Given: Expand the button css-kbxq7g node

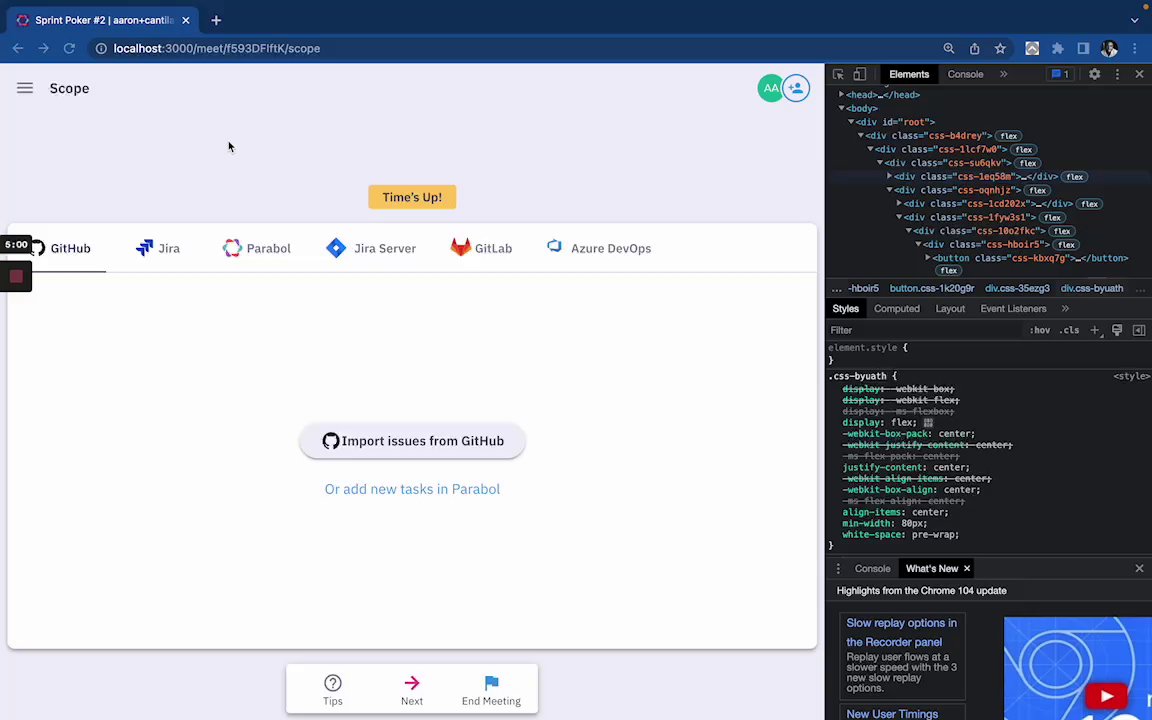Looking at the screenshot, I should tap(928, 258).
